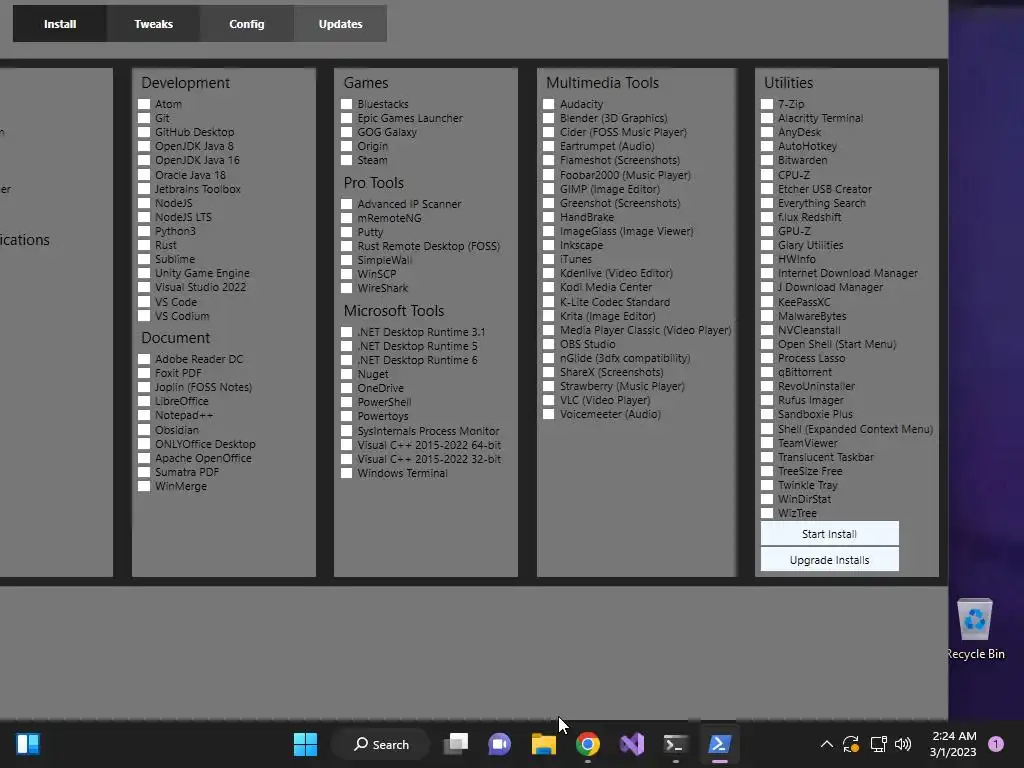Click the Translucent Taskbar label
Image resolution: width=1024 pixels, height=768 pixels.
tap(825, 457)
